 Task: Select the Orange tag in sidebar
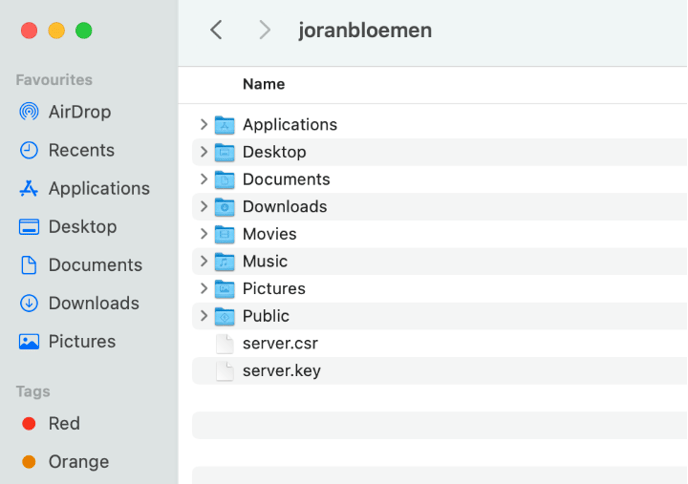tap(78, 462)
